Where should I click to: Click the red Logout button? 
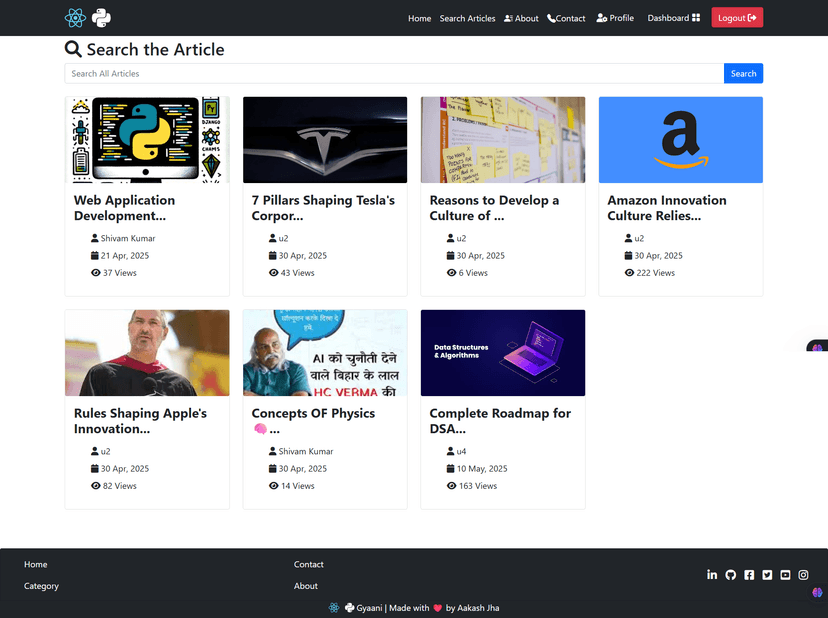pyautogui.click(x=737, y=17)
